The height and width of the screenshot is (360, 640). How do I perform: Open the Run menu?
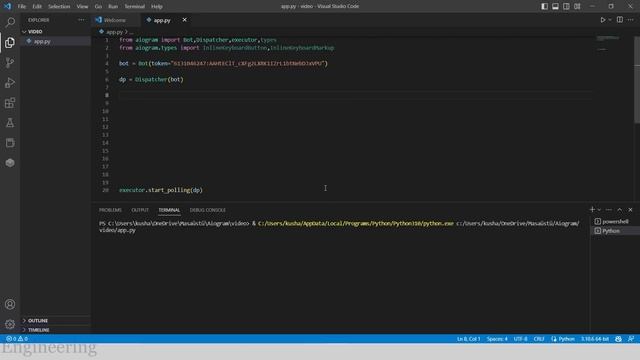(113, 7)
